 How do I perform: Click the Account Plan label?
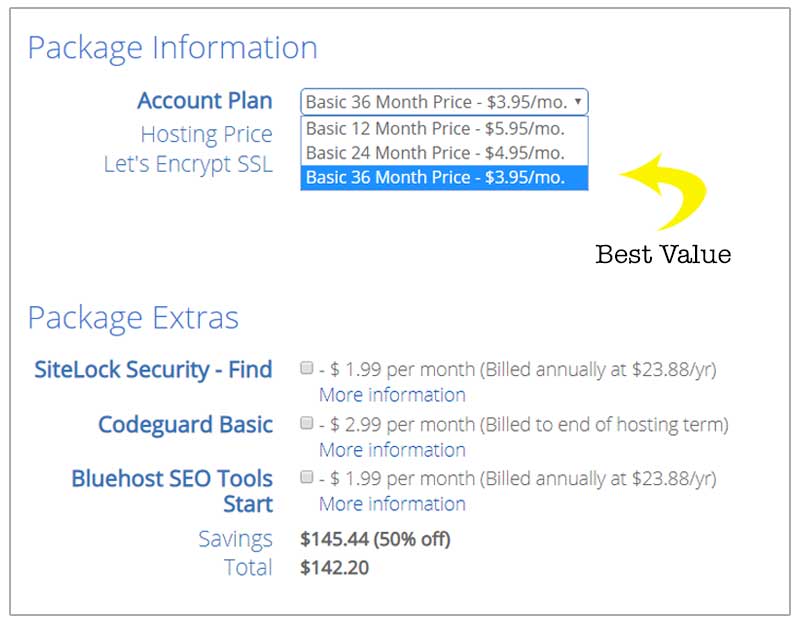pos(205,101)
